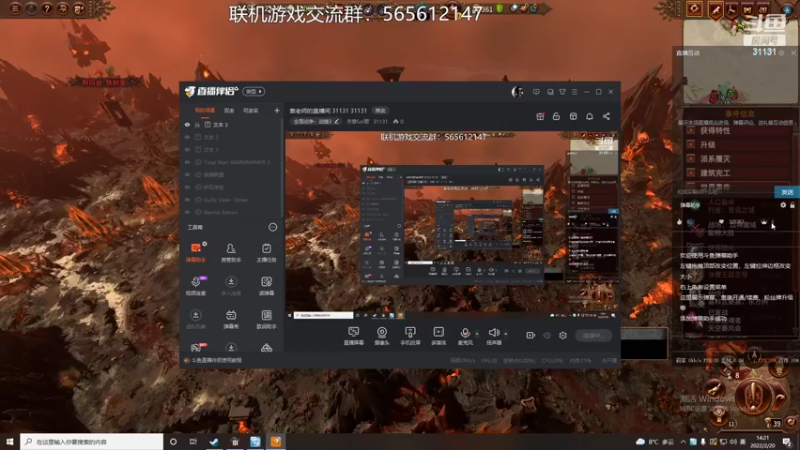Open the 弹幕助手 tool in the toolbox
Image resolution: width=800 pixels, height=450 pixels.
point(195,252)
